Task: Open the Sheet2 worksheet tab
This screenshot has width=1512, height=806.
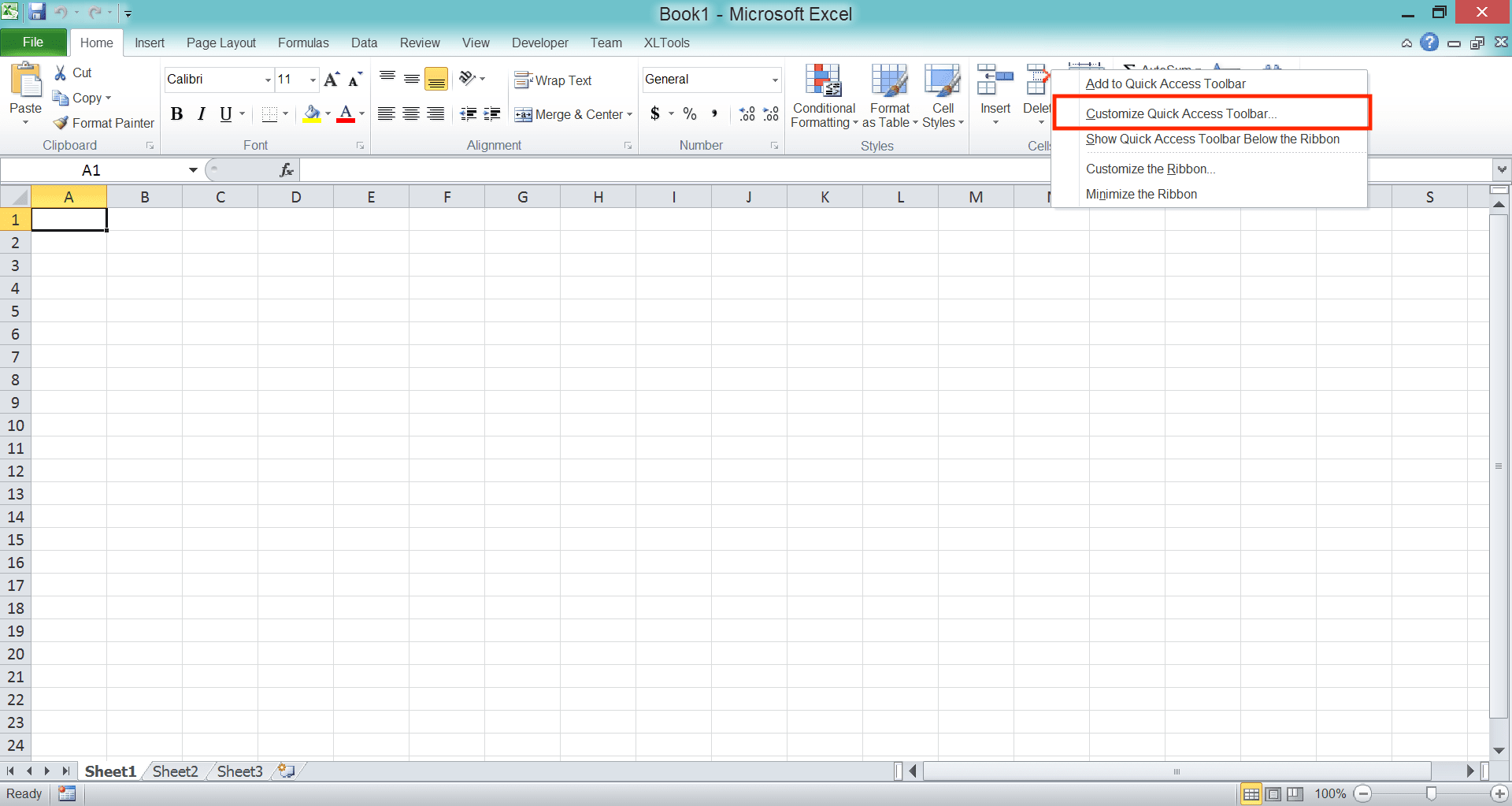Action: pyautogui.click(x=175, y=771)
